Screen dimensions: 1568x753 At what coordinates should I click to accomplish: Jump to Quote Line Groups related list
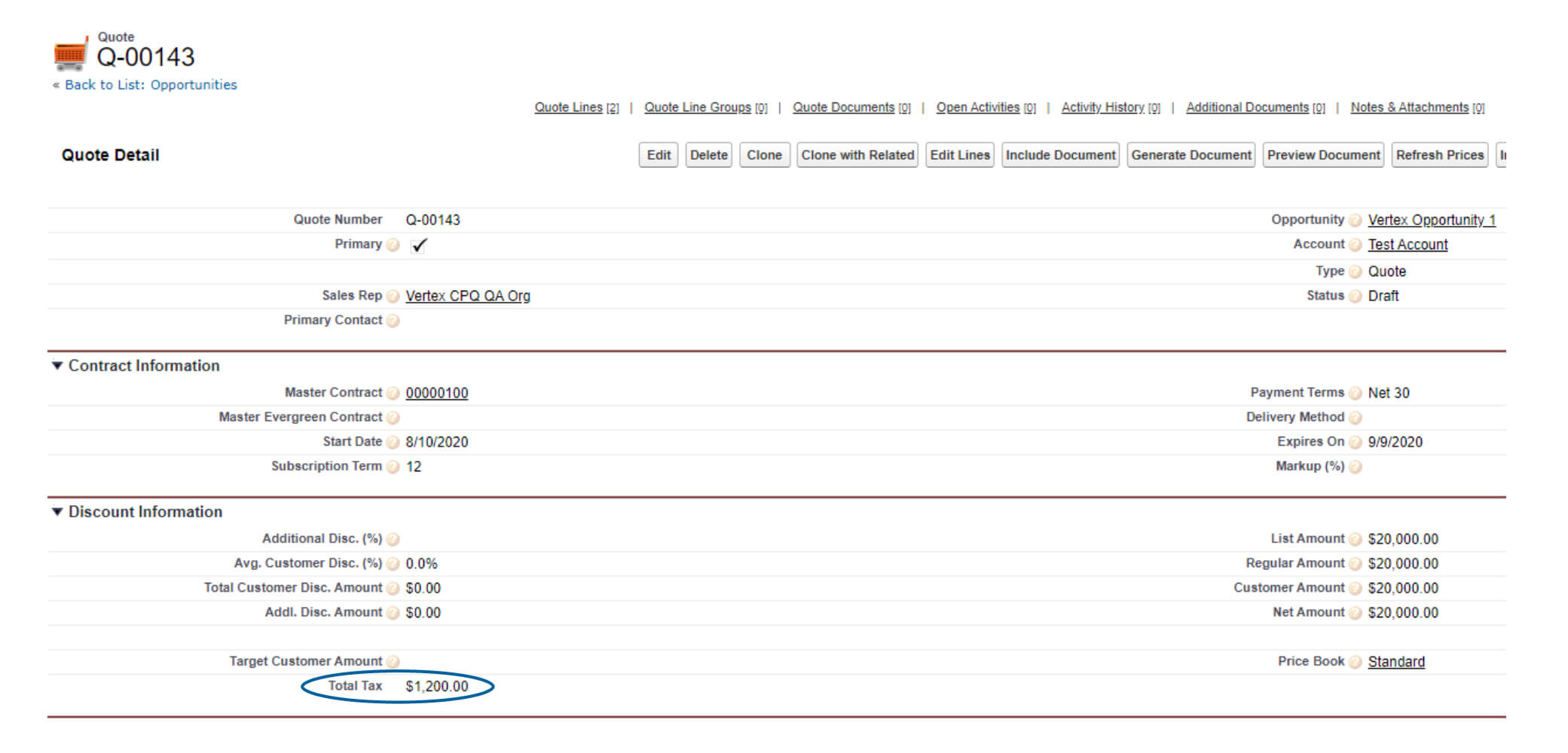click(705, 108)
